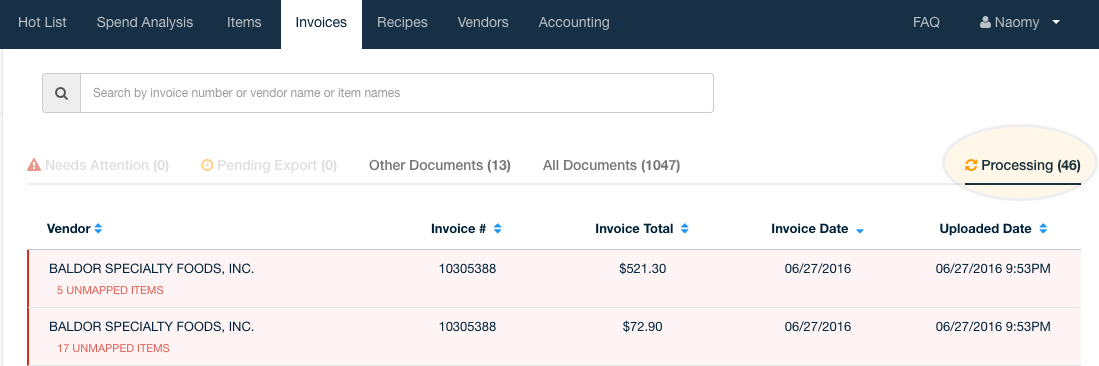Click the Invoice Total column header
The width and height of the screenshot is (1099, 366).
[634, 229]
